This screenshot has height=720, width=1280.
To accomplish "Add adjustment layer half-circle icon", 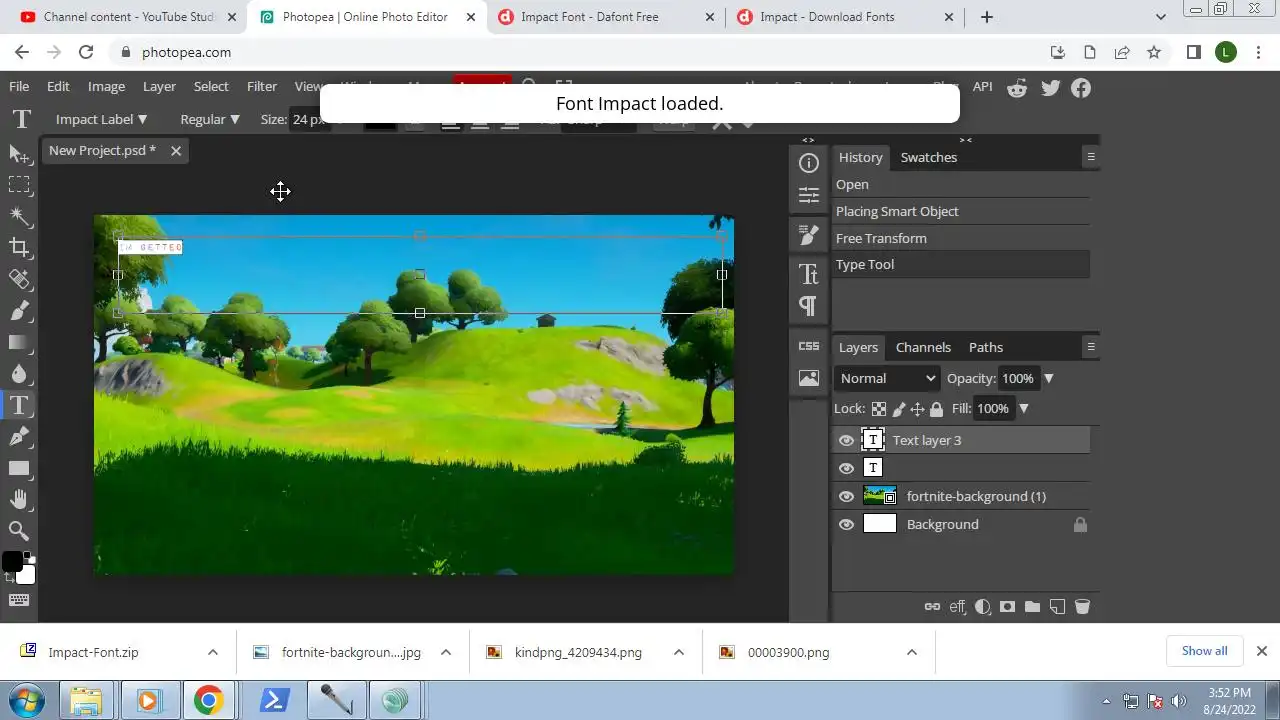I will [x=983, y=606].
